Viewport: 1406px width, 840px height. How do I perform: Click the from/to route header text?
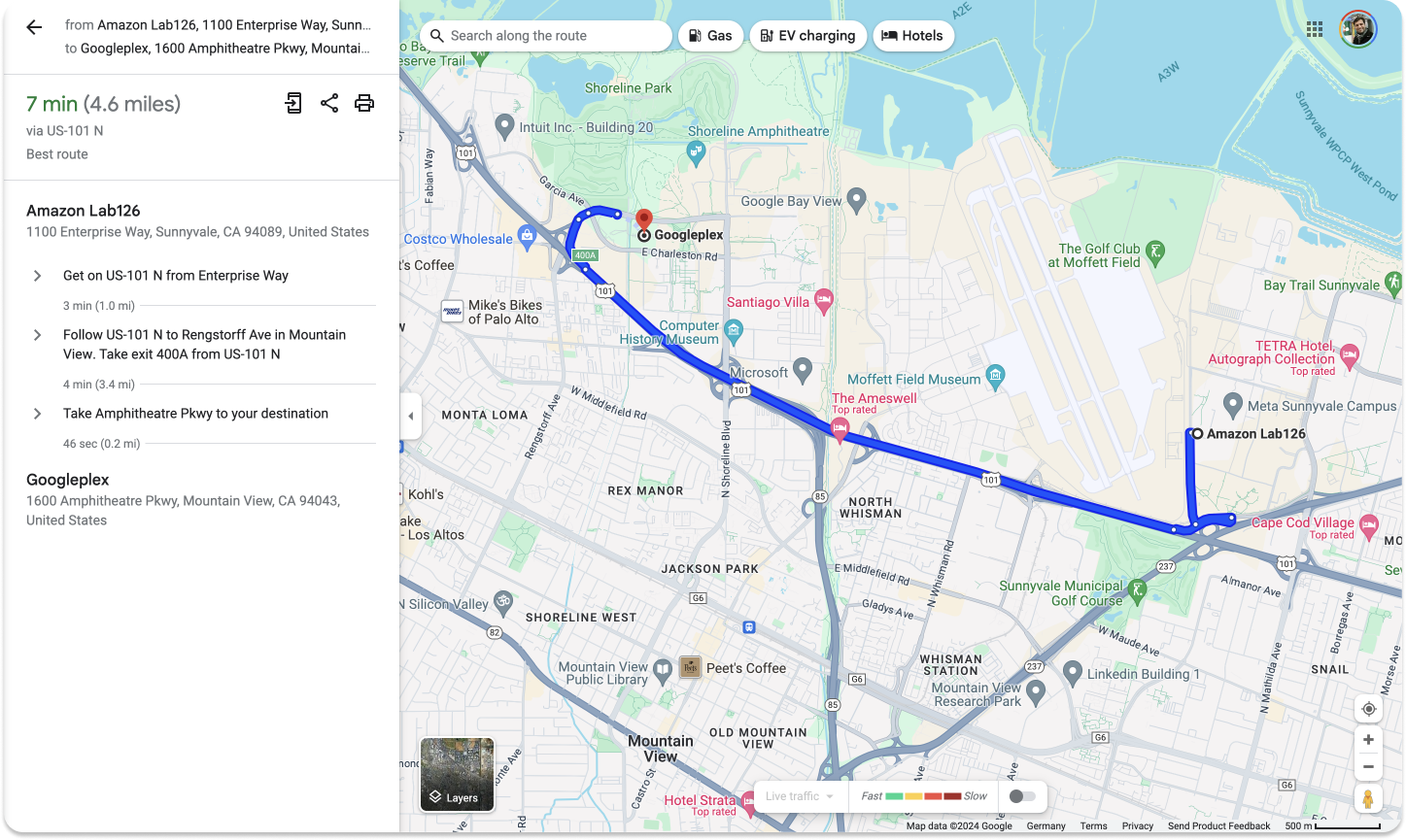point(218,37)
